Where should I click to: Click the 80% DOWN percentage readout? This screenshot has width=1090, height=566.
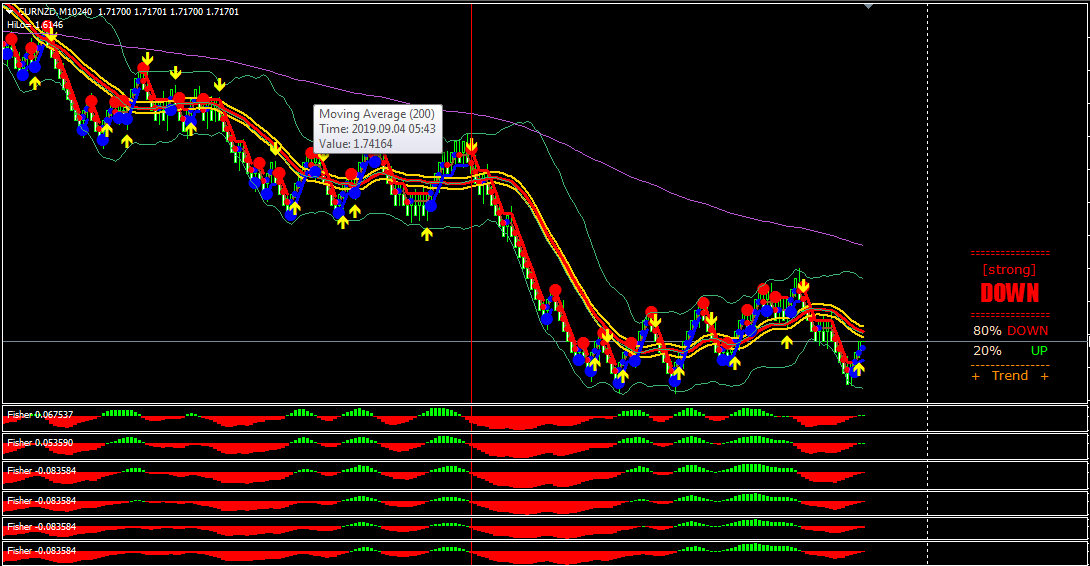pyautogui.click(x=1010, y=331)
